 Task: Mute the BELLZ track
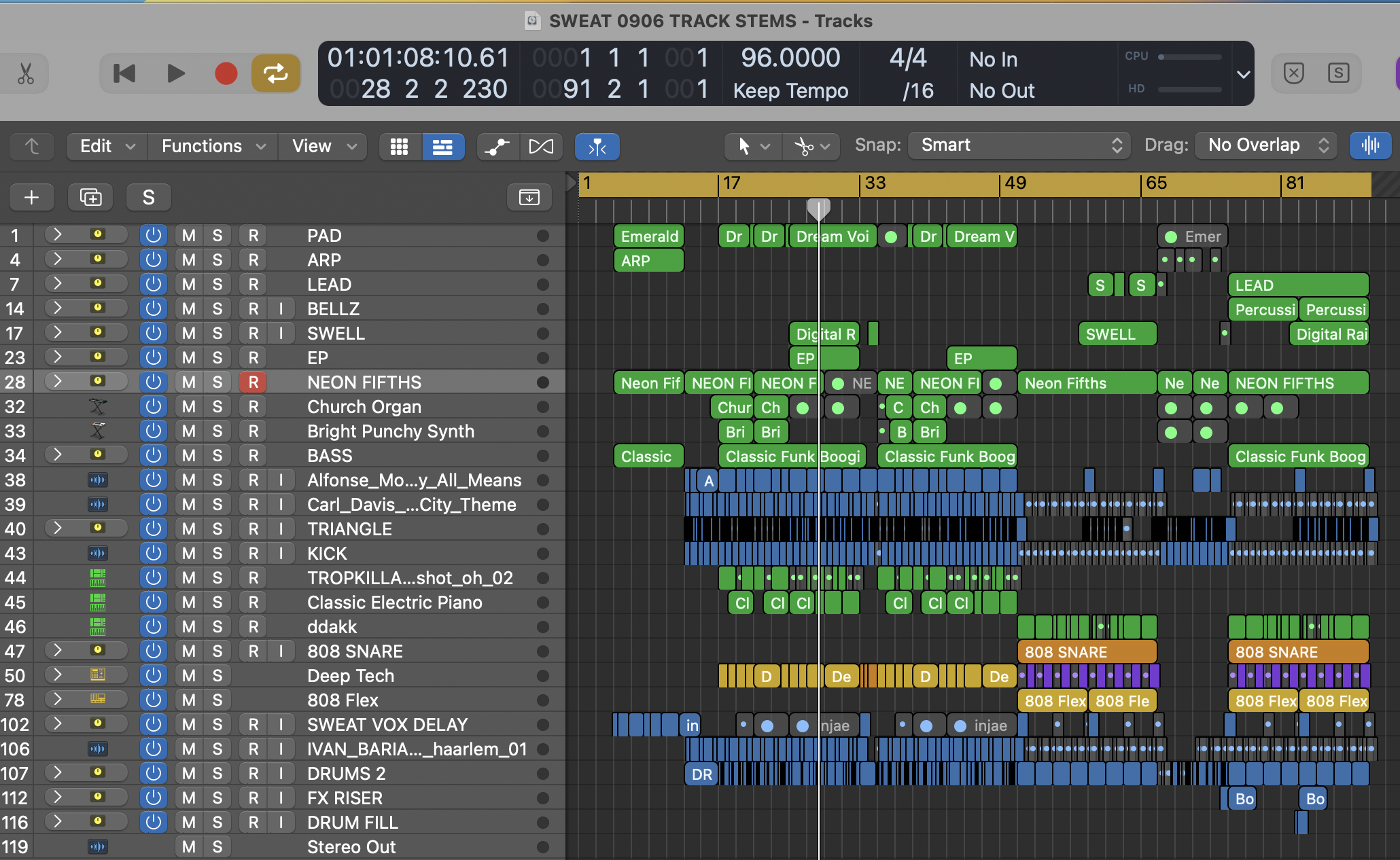[189, 308]
